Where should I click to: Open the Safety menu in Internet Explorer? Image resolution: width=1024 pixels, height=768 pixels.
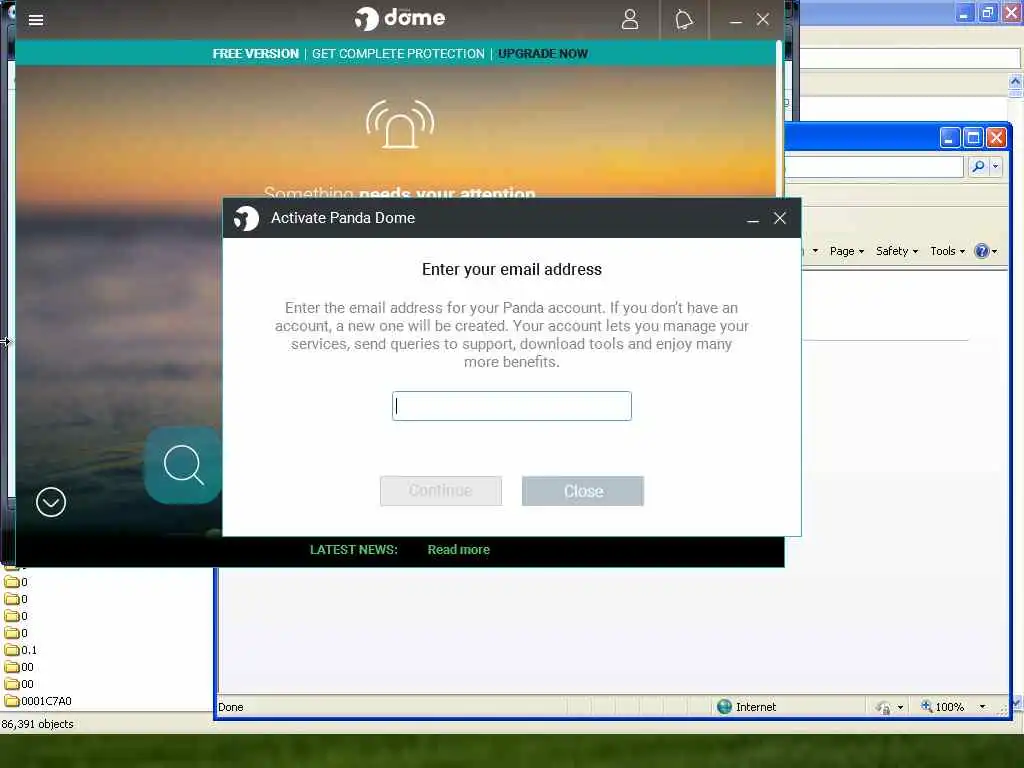[897, 251]
